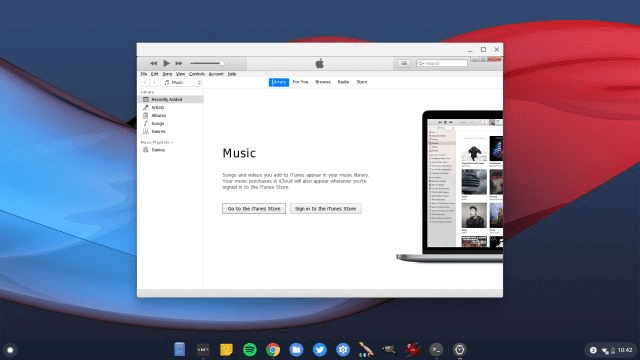Open the Account menu
The height and width of the screenshot is (360, 640).
point(216,74)
